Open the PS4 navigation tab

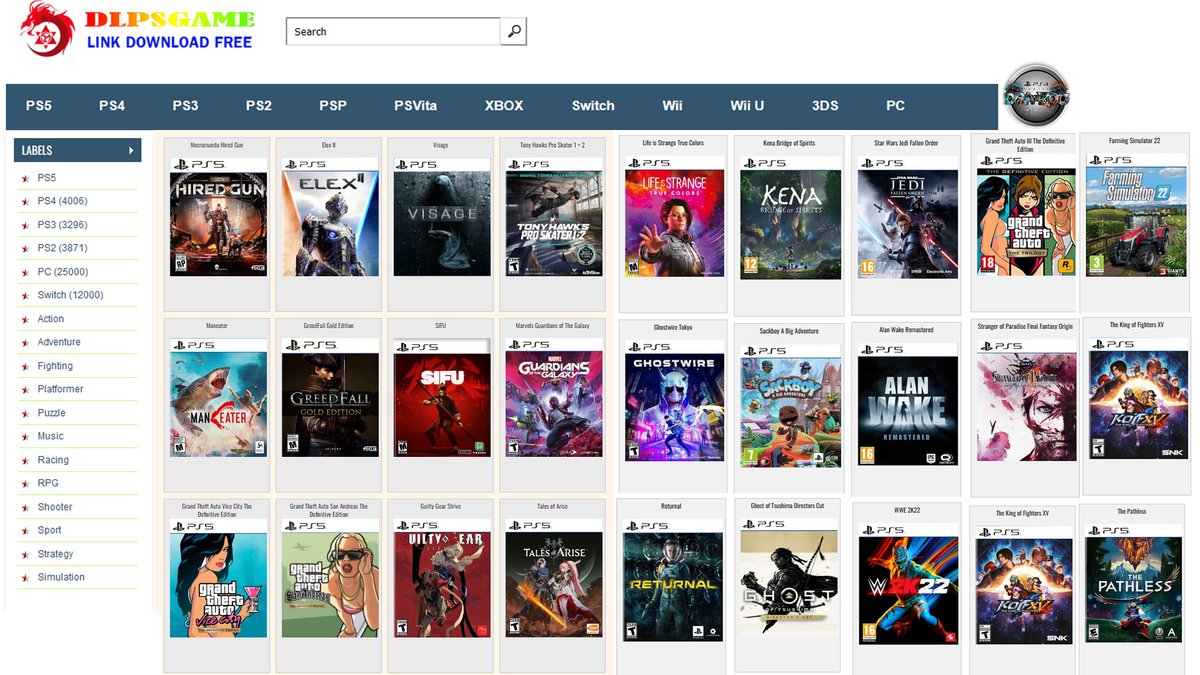tap(112, 105)
